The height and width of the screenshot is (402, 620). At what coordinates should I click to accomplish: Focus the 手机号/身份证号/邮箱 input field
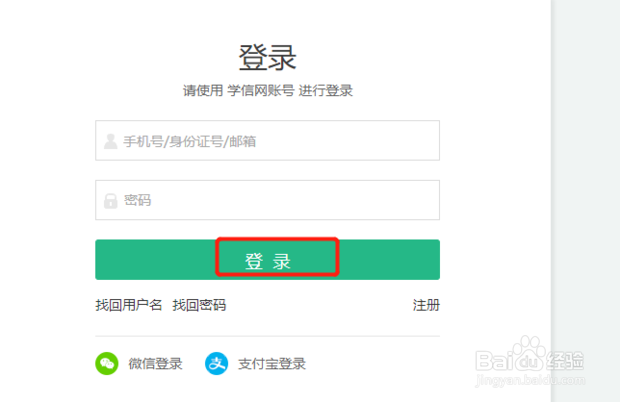click(x=267, y=140)
